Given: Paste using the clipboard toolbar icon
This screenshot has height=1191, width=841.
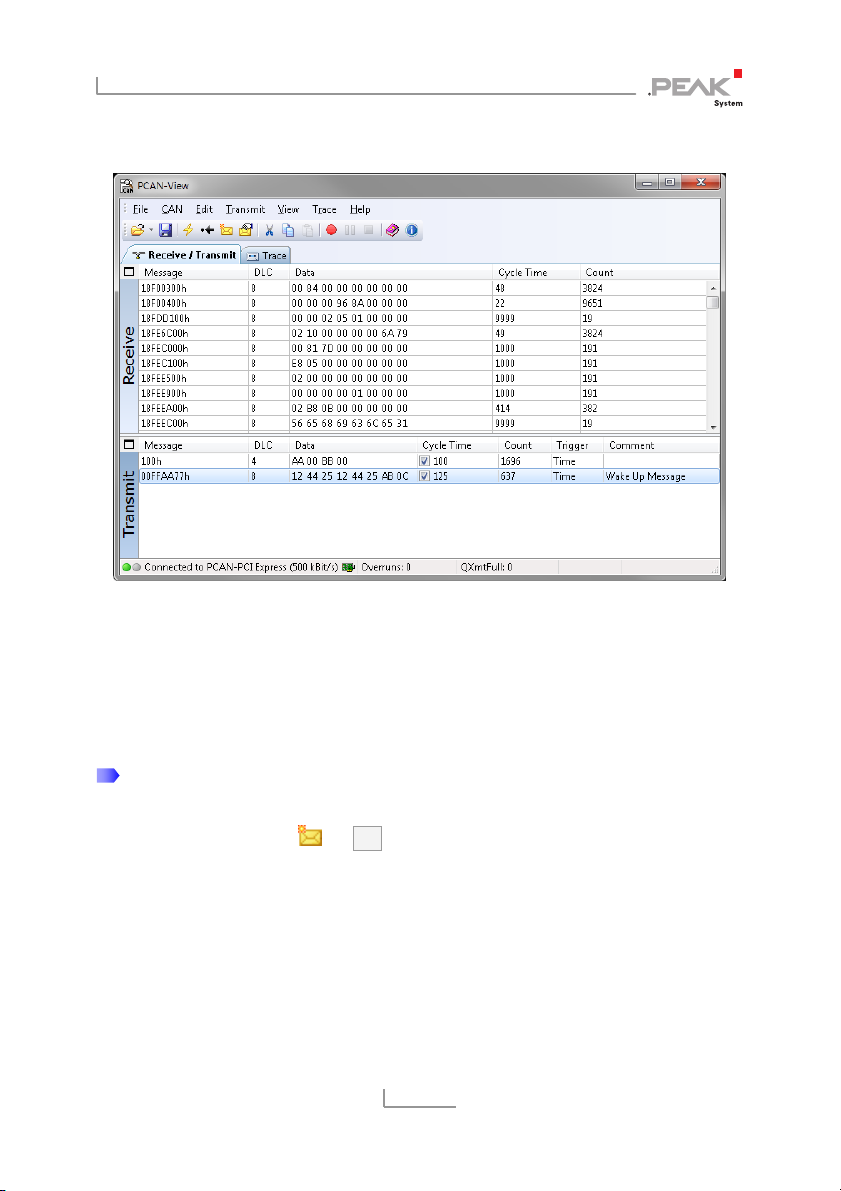Looking at the screenshot, I should (307, 230).
